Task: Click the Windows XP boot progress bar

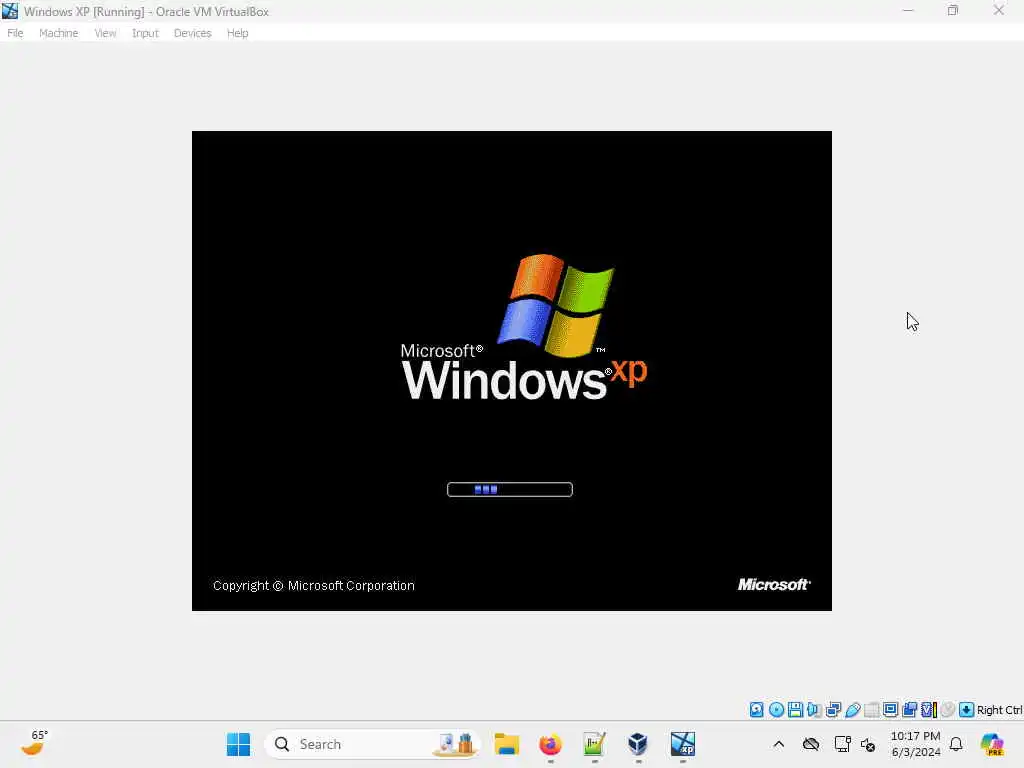Action: coord(509,490)
